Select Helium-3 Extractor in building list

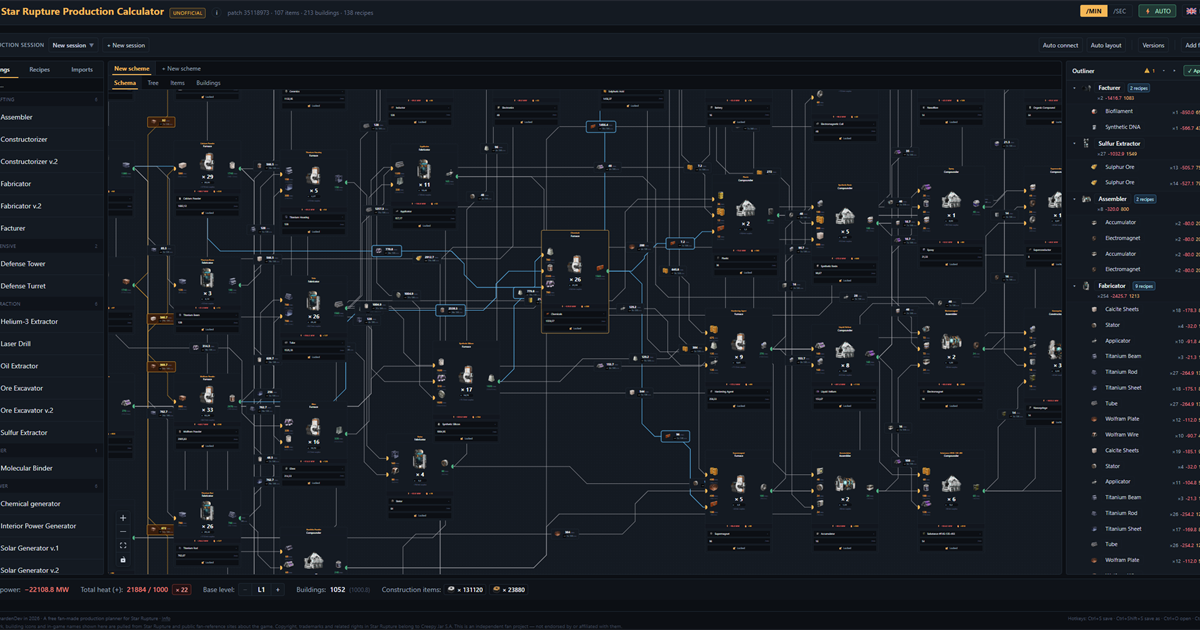(50, 322)
